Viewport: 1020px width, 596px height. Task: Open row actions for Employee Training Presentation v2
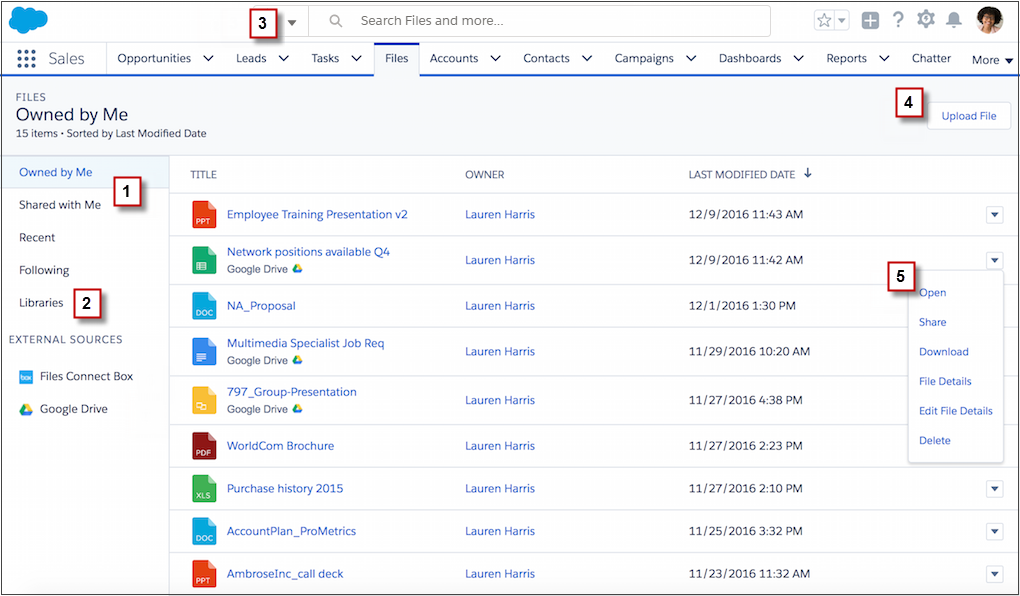point(994,214)
